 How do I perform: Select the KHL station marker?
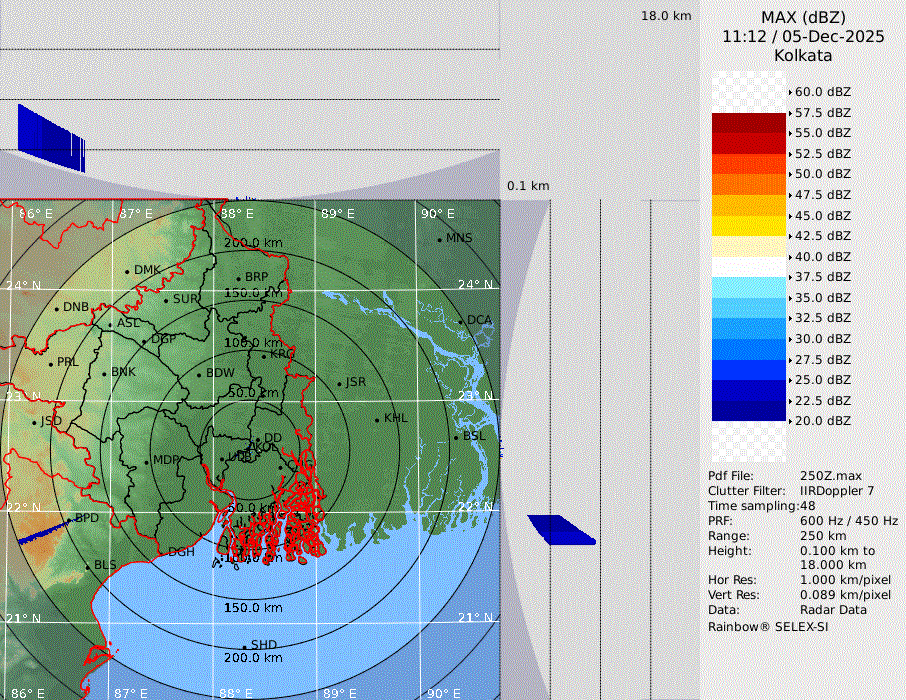coord(377,420)
